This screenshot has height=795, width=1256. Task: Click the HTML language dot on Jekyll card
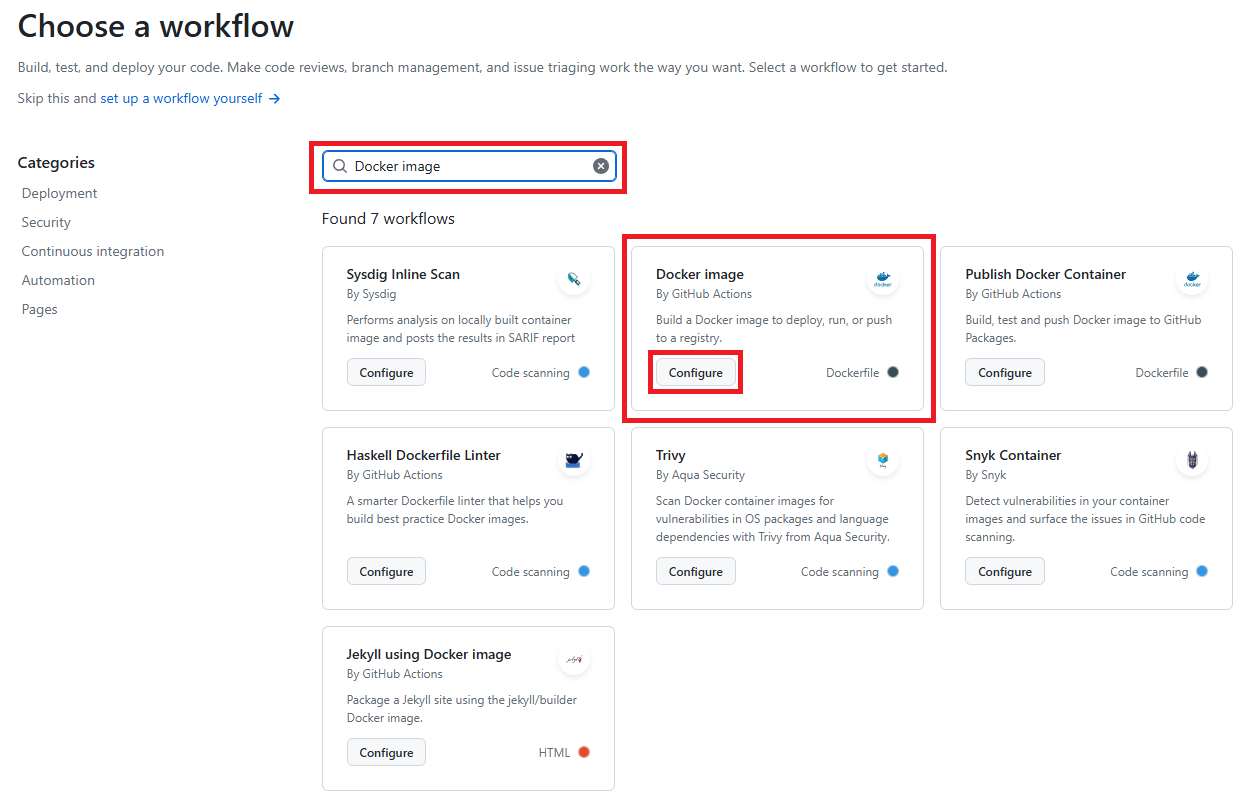click(586, 752)
